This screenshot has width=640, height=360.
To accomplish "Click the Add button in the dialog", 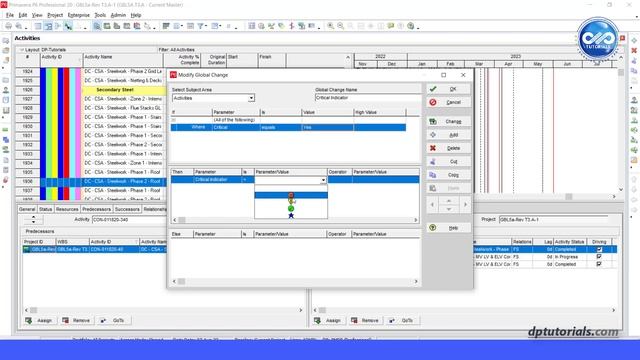I will pyautogui.click(x=448, y=135).
